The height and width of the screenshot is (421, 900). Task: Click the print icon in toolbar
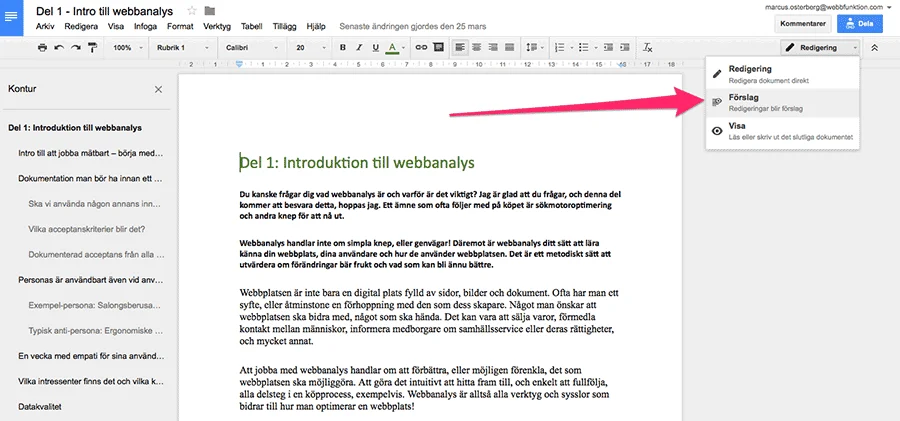pos(42,47)
